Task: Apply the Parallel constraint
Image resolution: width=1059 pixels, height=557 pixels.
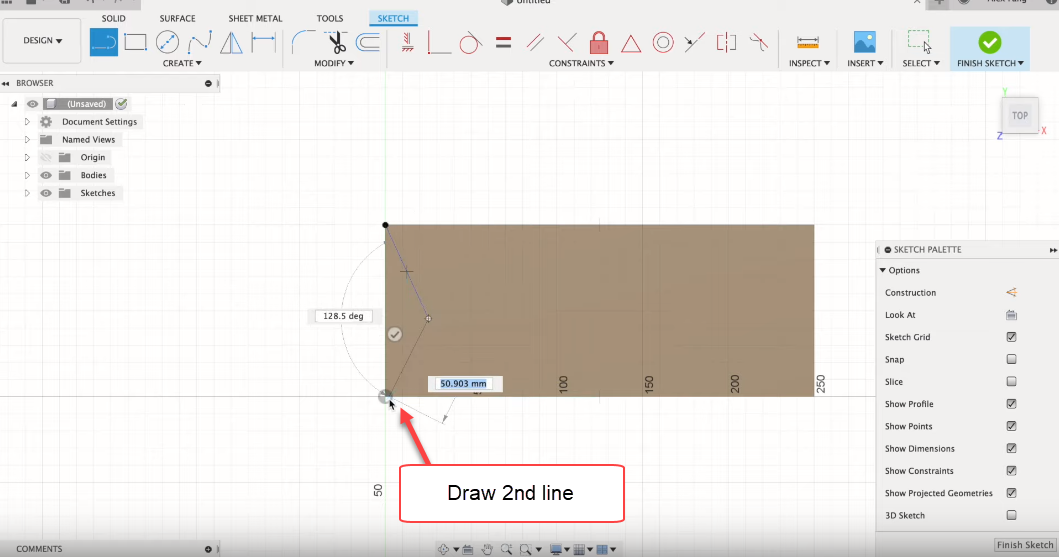Action: pyautogui.click(x=535, y=43)
